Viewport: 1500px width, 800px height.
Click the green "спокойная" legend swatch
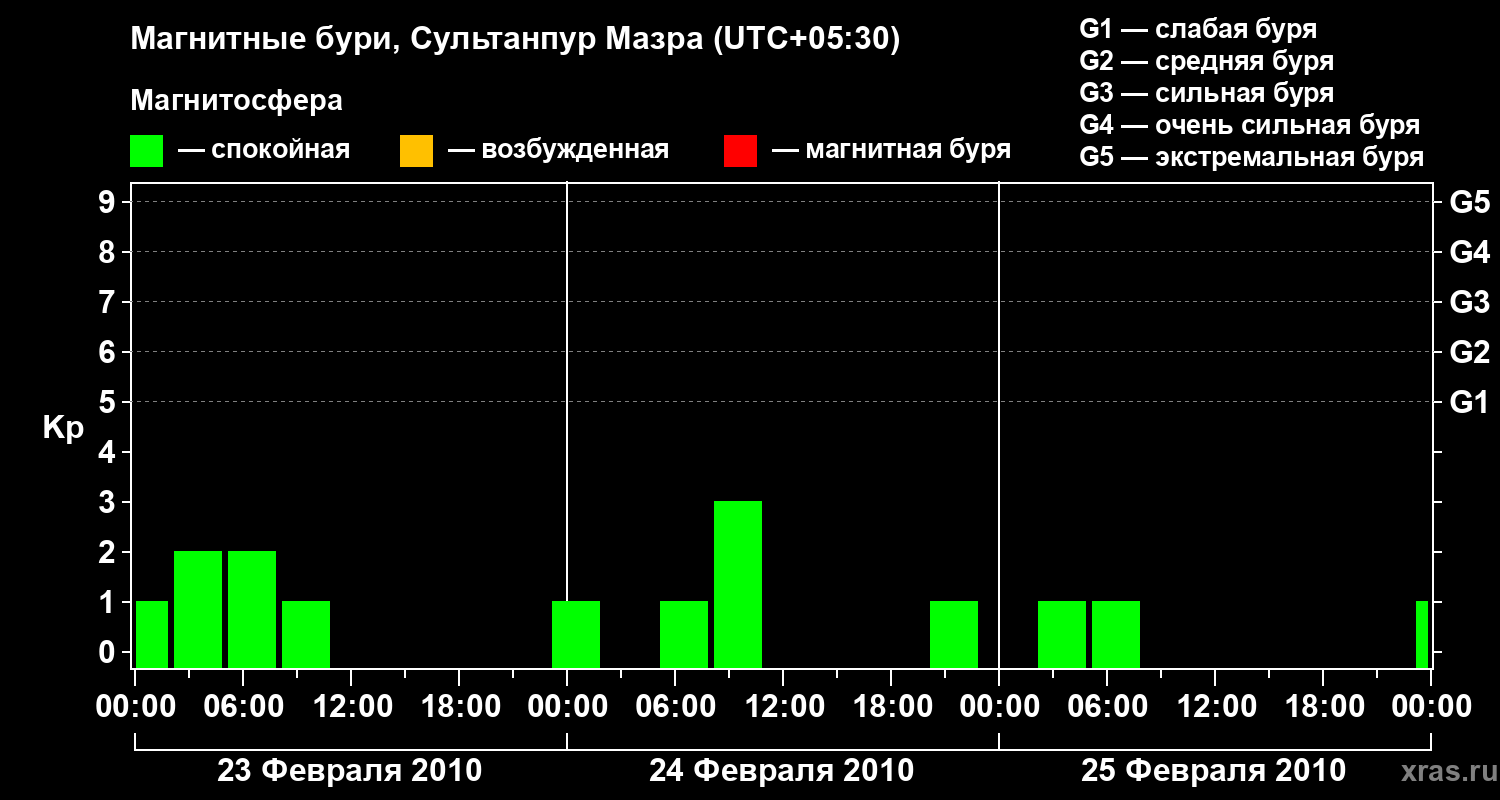tap(147, 151)
